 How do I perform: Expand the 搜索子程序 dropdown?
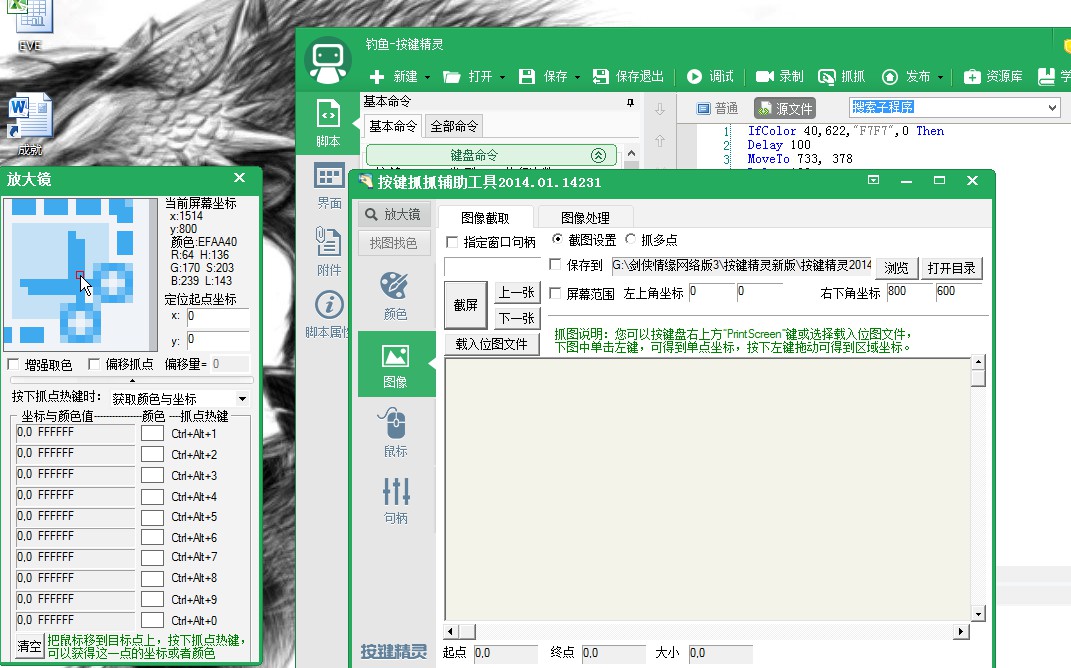pos(1052,108)
